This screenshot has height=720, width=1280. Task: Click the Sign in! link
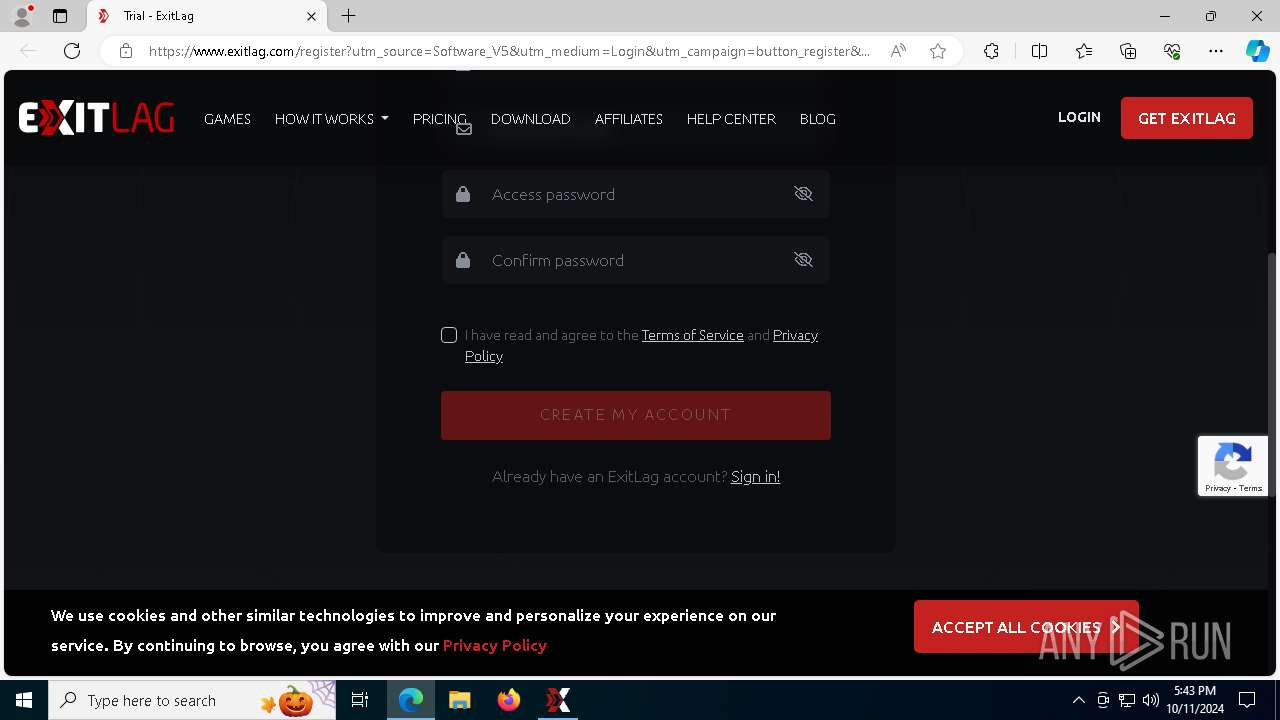(755, 476)
